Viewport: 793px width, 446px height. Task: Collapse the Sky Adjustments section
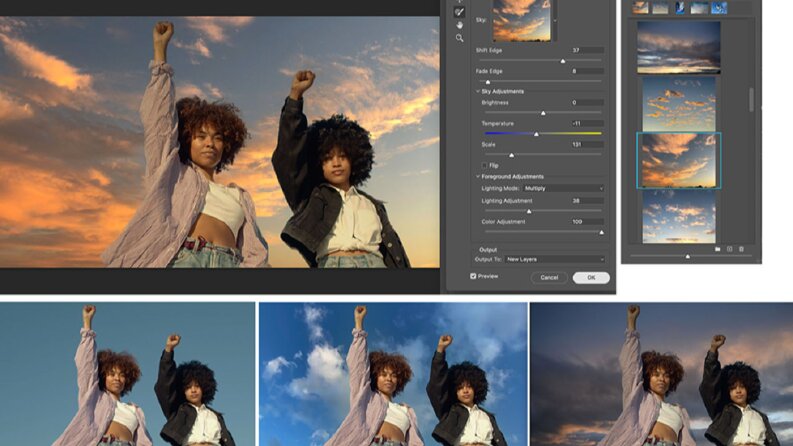point(477,92)
